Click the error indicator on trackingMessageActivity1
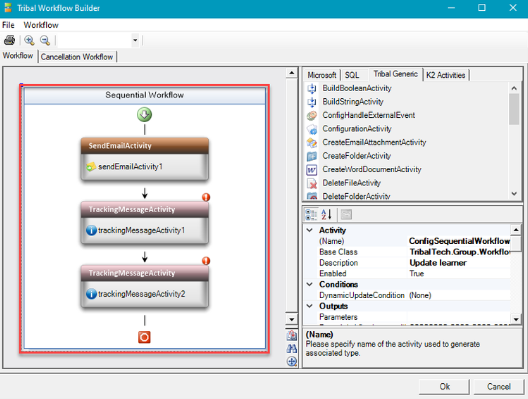The width and height of the screenshot is (528, 399). coord(206,197)
